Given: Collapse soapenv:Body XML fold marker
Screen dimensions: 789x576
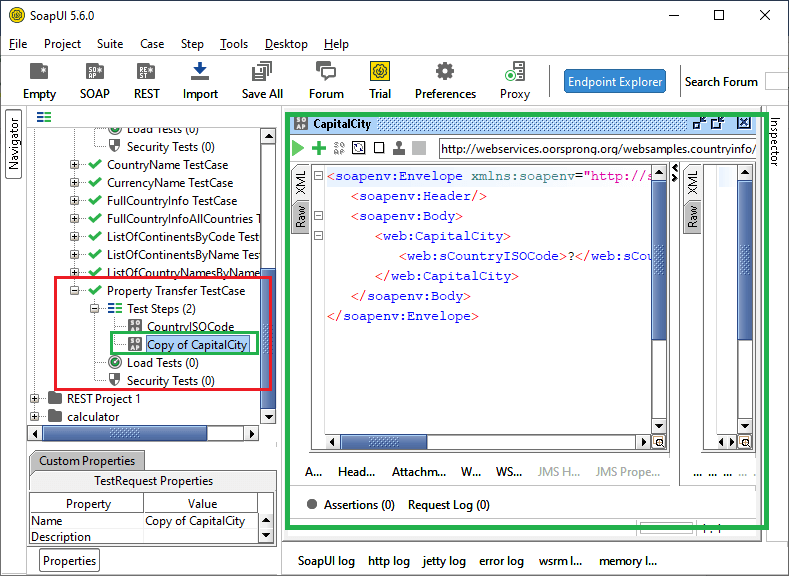Looking at the screenshot, I should tap(319, 215).
